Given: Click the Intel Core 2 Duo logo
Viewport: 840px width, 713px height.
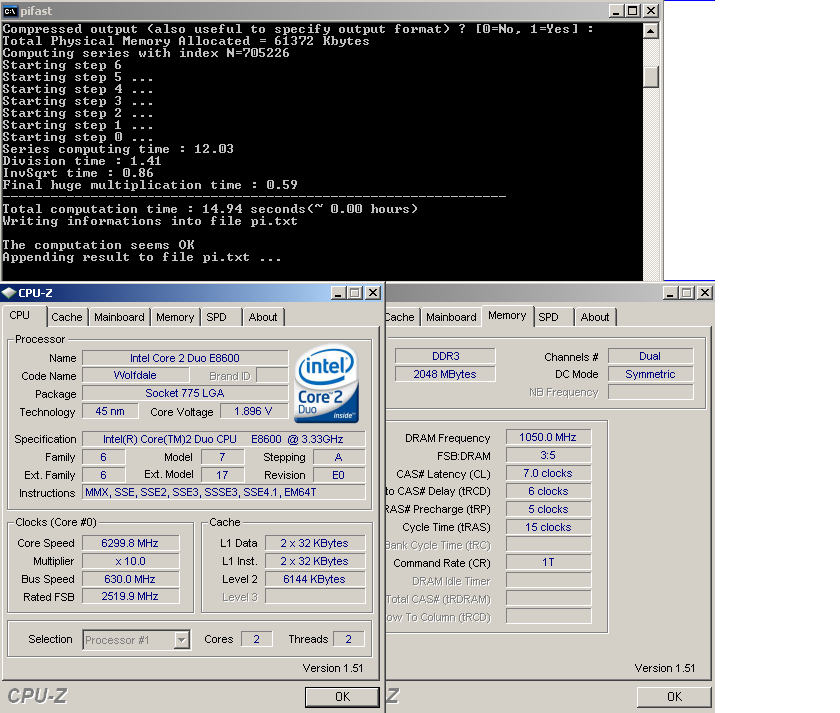Looking at the screenshot, I should (x=326, y=384).
